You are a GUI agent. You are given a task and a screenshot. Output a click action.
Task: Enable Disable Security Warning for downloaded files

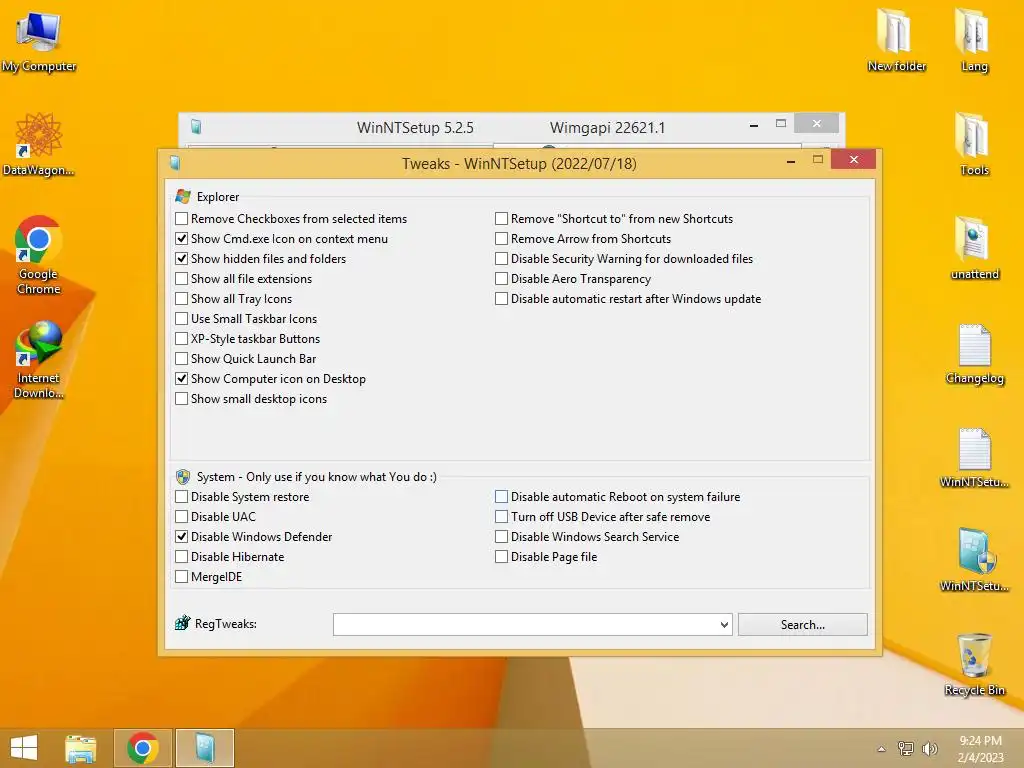click(x=502, y=259)
